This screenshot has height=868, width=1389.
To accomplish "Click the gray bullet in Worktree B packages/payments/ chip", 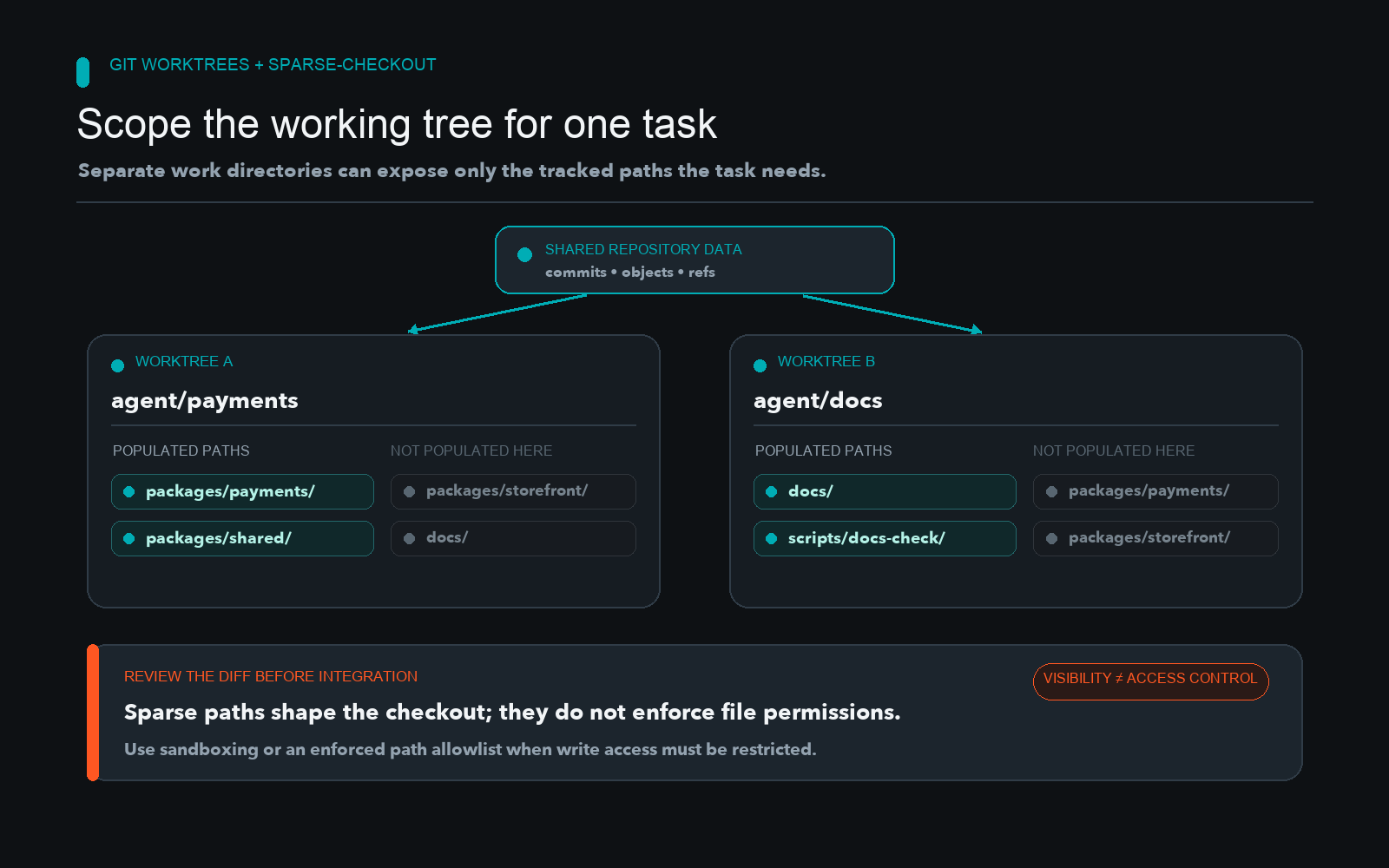I will (x=1051, y=491).
